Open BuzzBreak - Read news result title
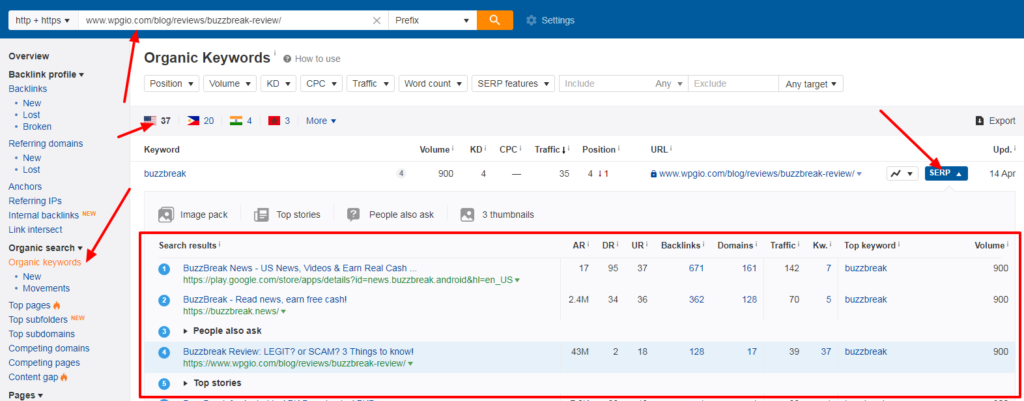The width and height of the screenshot is (1024, 401). (x=264, y=299)
